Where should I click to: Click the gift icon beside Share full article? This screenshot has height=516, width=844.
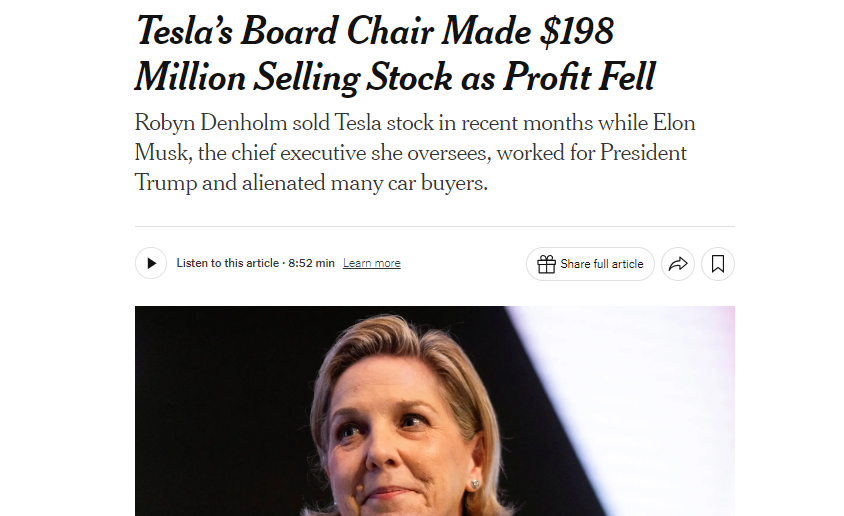coord(546,264)
